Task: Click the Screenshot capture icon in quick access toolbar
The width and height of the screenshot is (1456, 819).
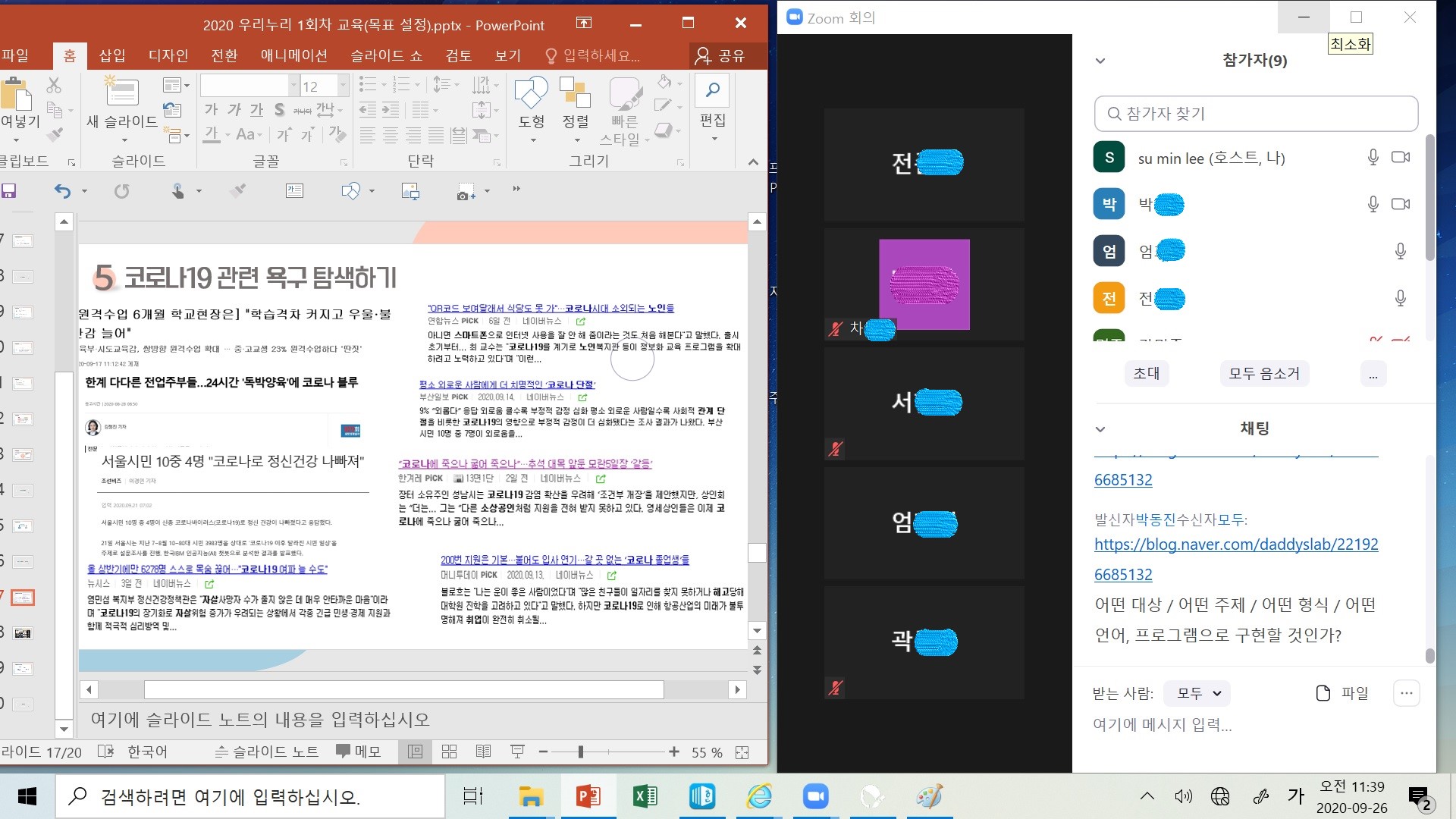Action: 464,191
